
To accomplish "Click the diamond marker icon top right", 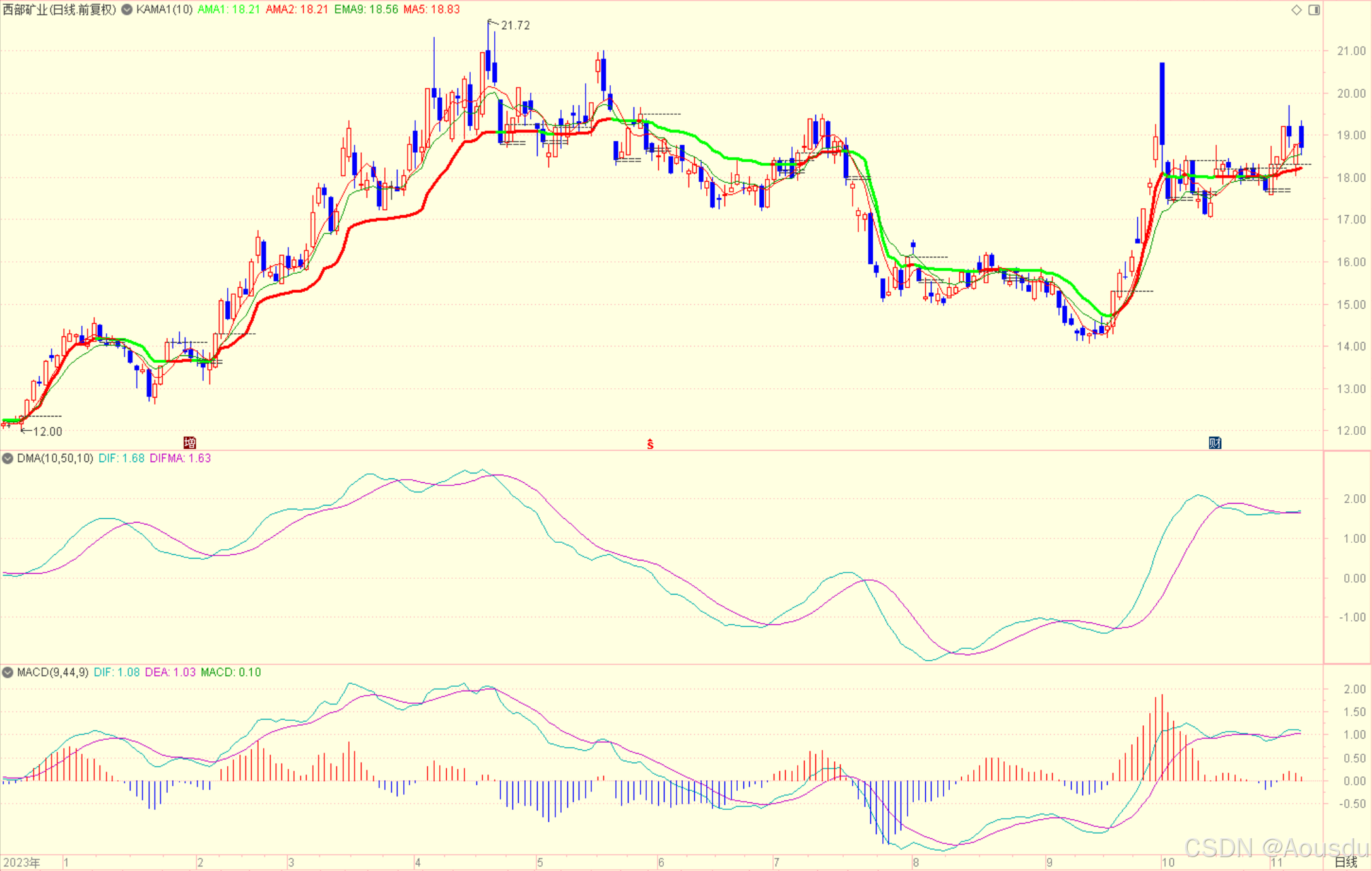I will pyautogui.click(x=1296, y=9).
